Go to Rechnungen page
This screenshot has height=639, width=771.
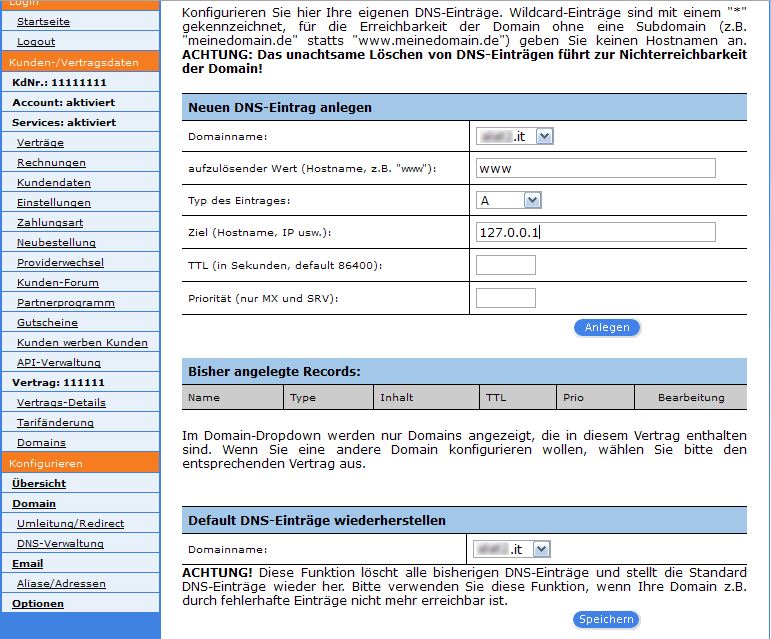point(51,163)
